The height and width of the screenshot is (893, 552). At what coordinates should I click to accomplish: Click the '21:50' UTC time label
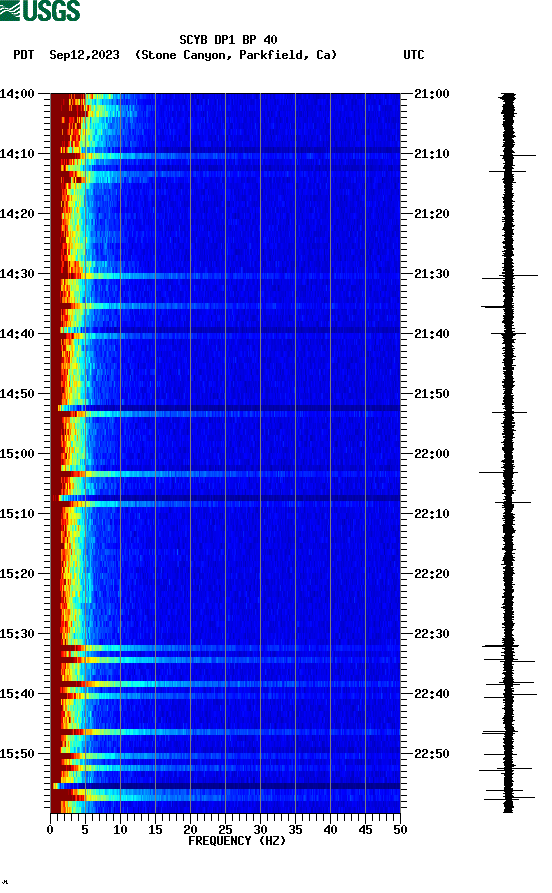tap(432, 394)
